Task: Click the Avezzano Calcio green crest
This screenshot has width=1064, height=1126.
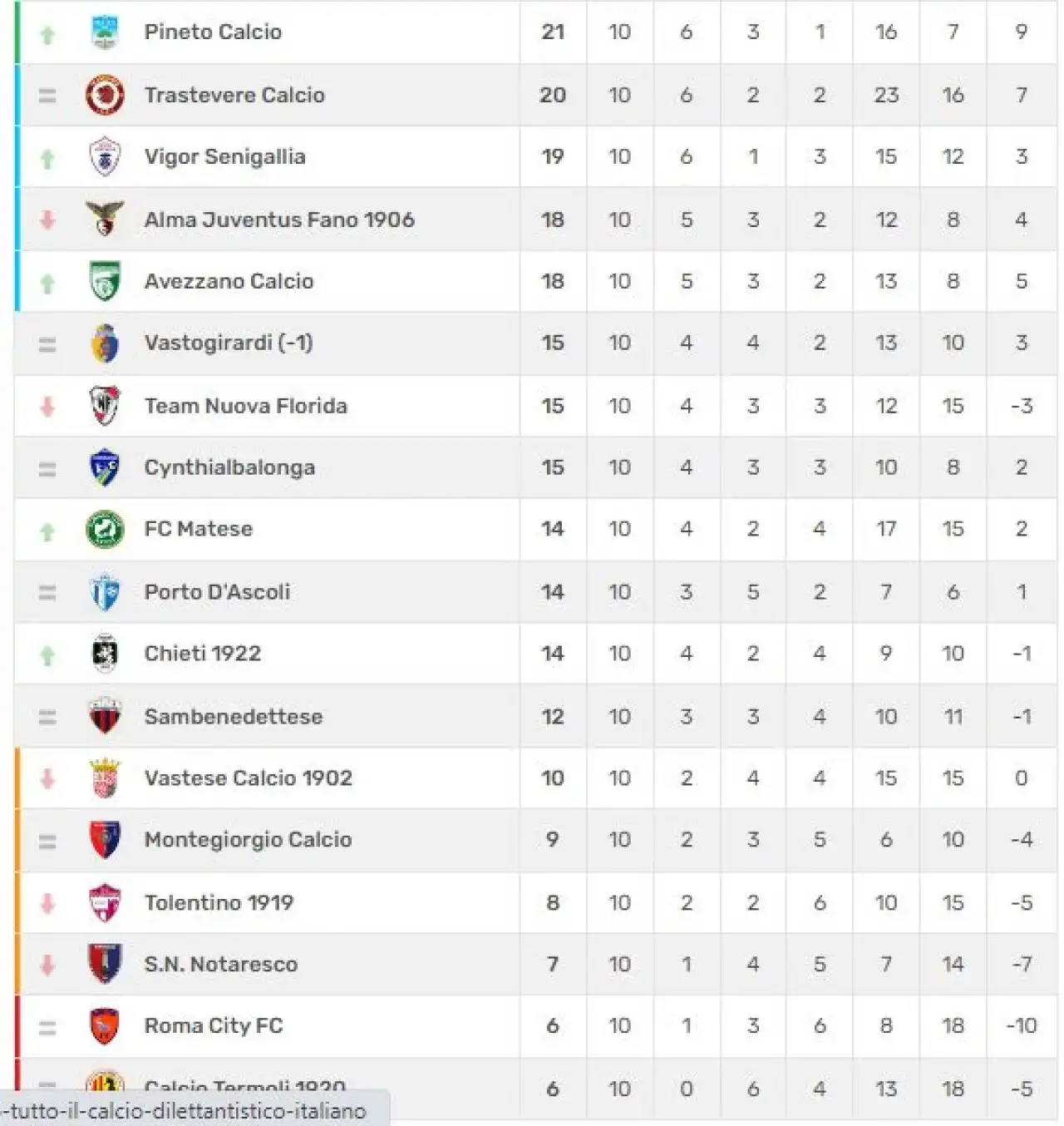Action: point(105,280)
